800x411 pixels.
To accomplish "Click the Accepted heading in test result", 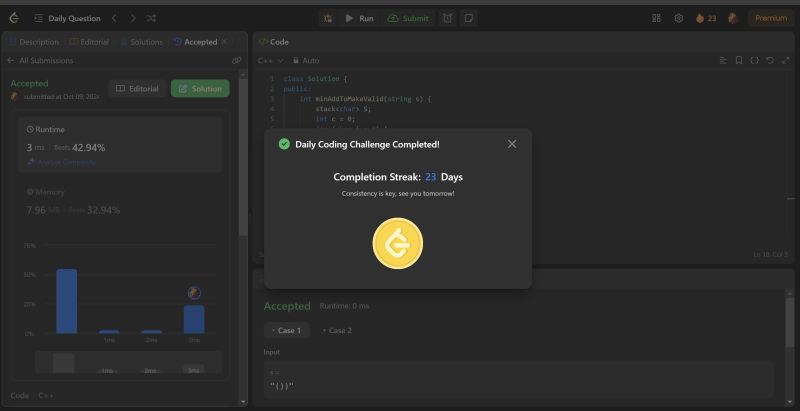I will coord(287,306).
